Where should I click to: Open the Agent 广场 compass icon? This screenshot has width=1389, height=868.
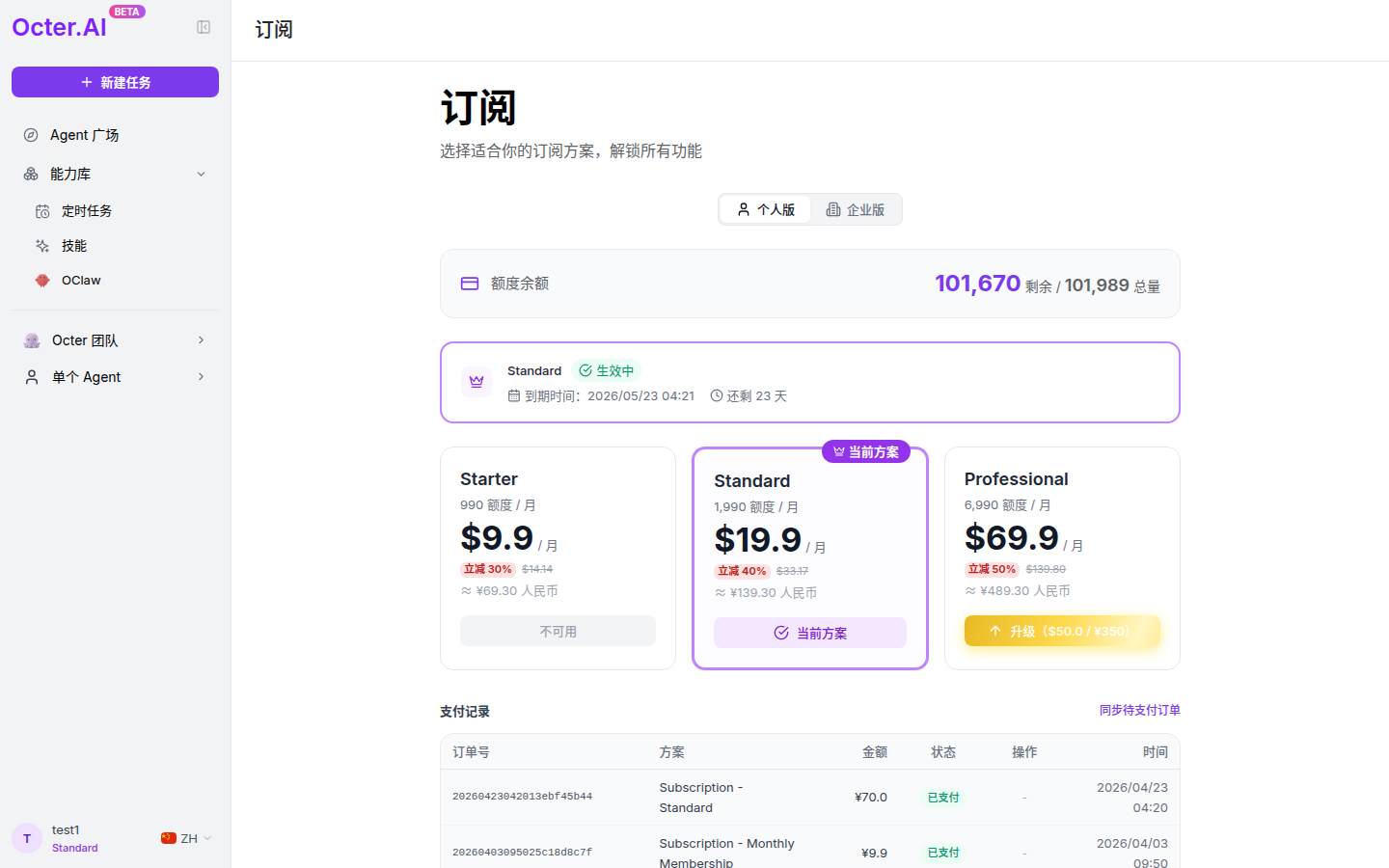(31, 135)
